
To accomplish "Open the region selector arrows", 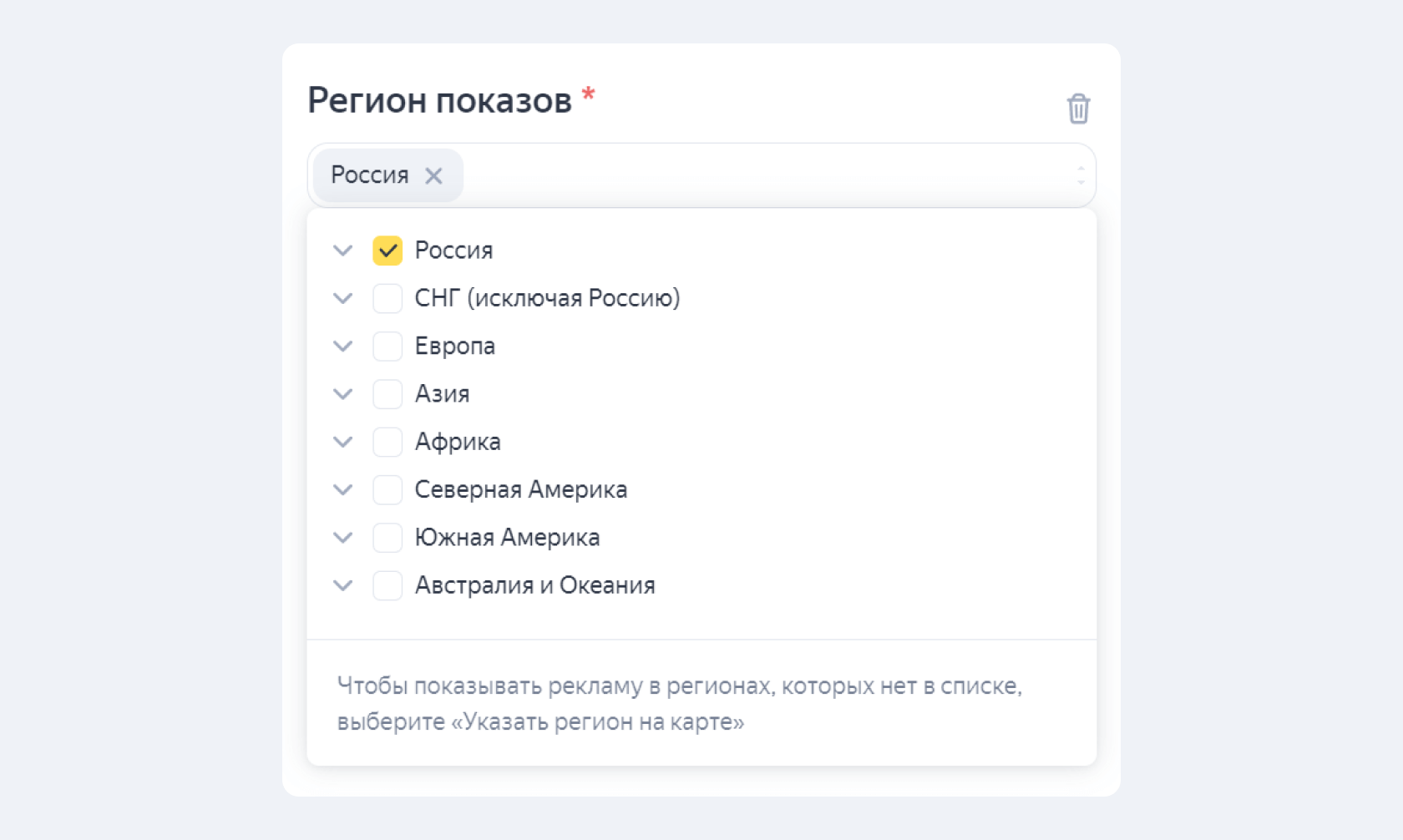I will click(1081, 175).
